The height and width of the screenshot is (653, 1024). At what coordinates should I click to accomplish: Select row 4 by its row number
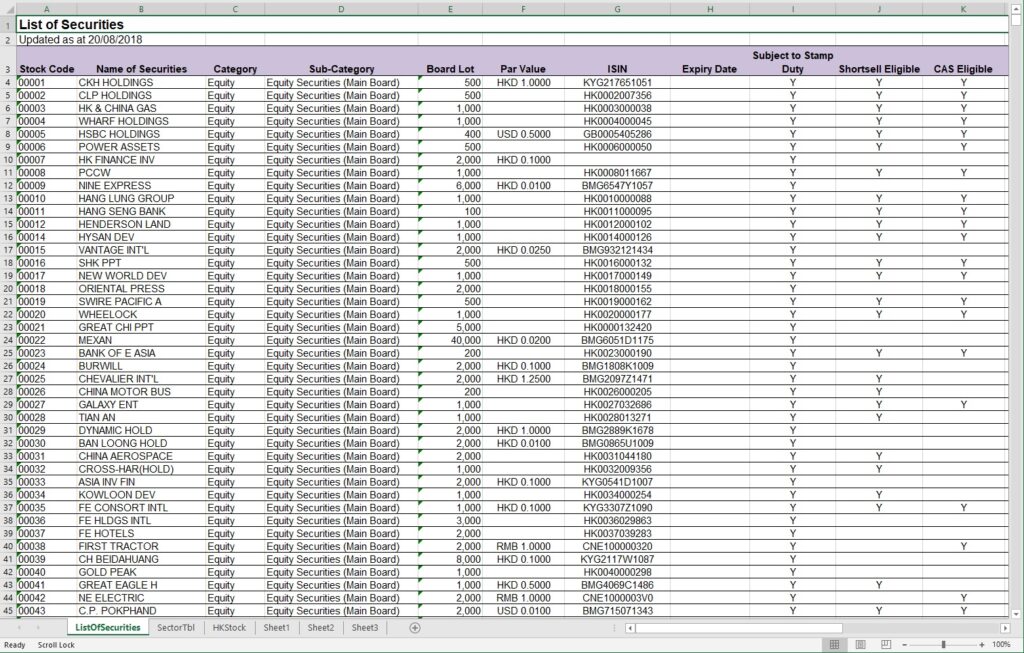[8, 82]
